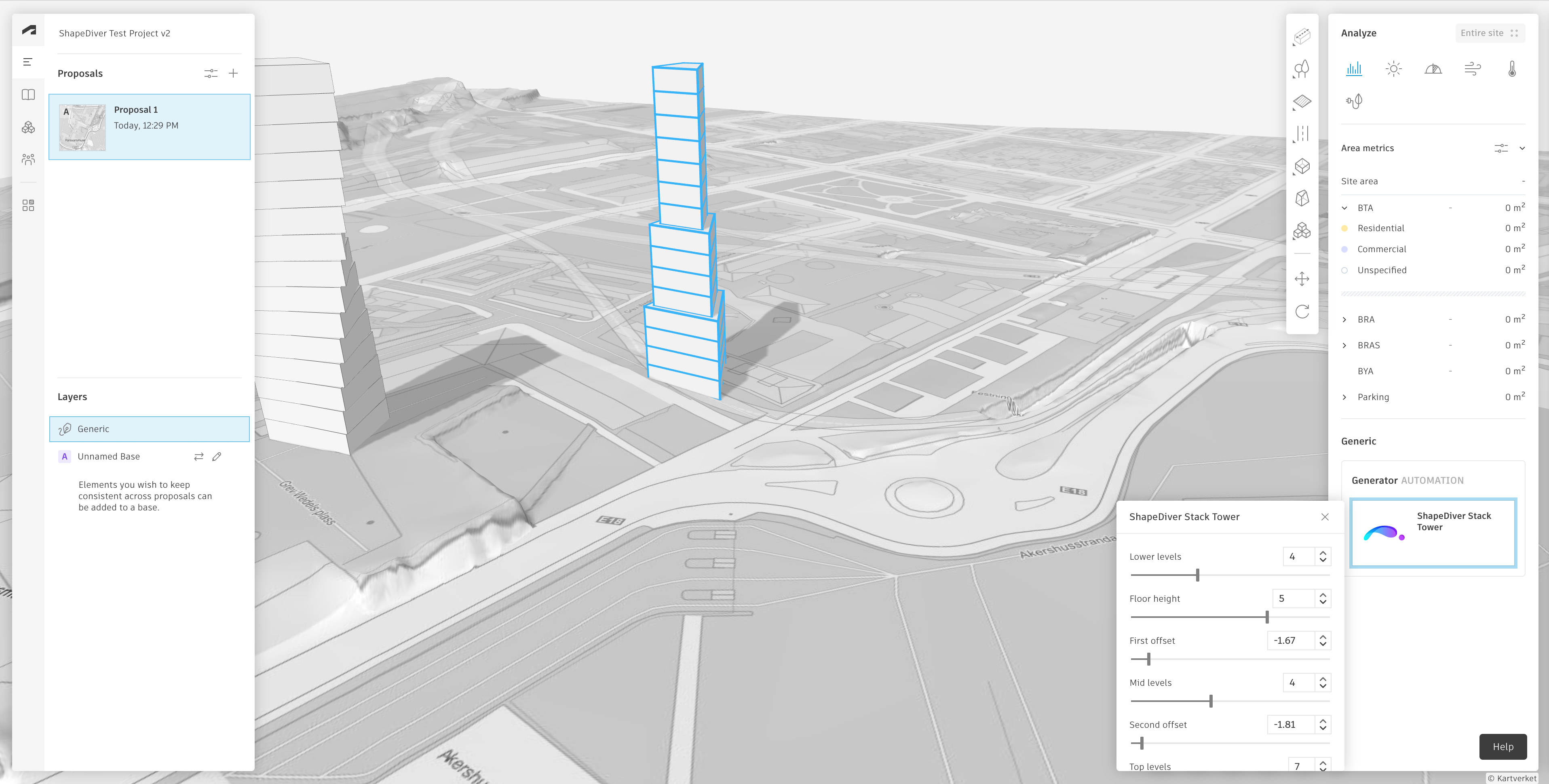1549x784 pixels.
Task: Open the Sun analysis tool
Action: [1393, 69]
